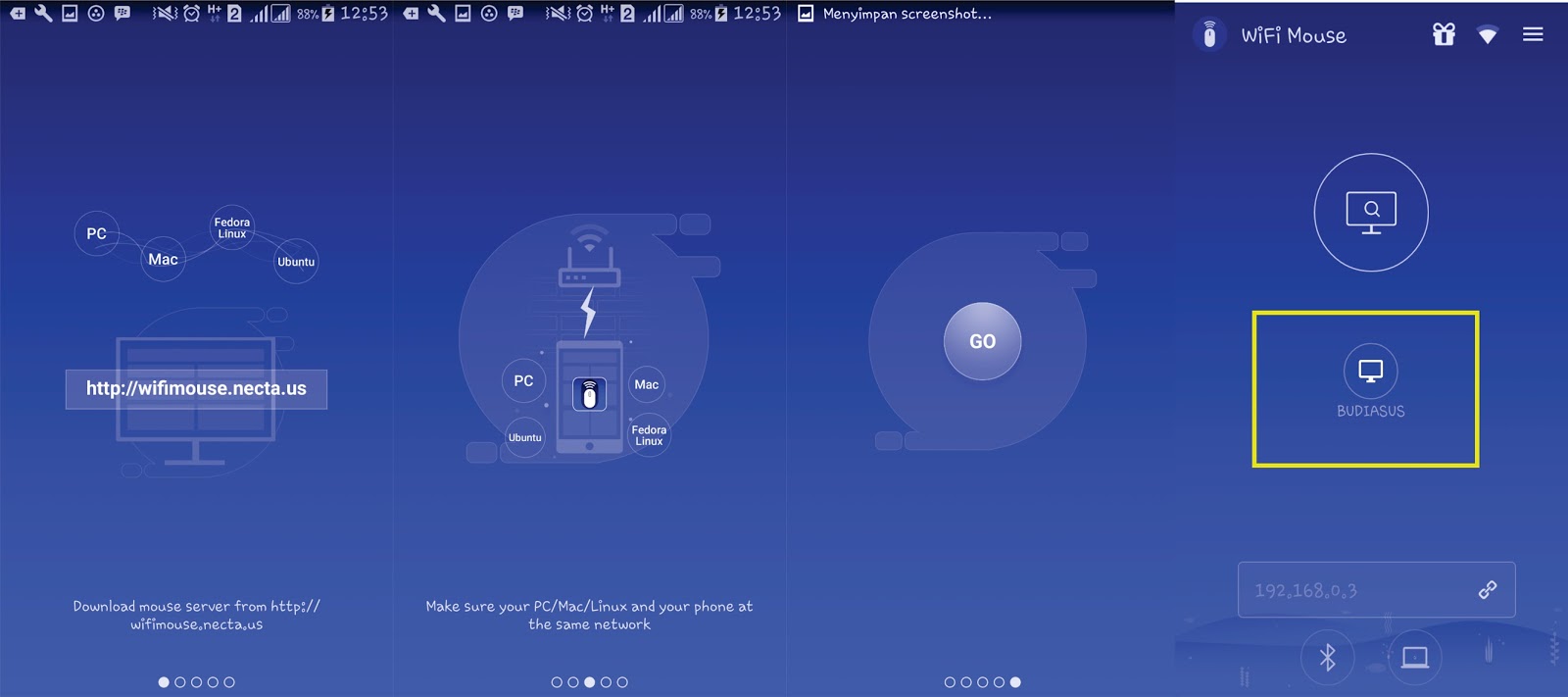Select the first page dot on download server screen
Image resolution: width=1568 pixels, height=697 pixels.
coord(164,682)
